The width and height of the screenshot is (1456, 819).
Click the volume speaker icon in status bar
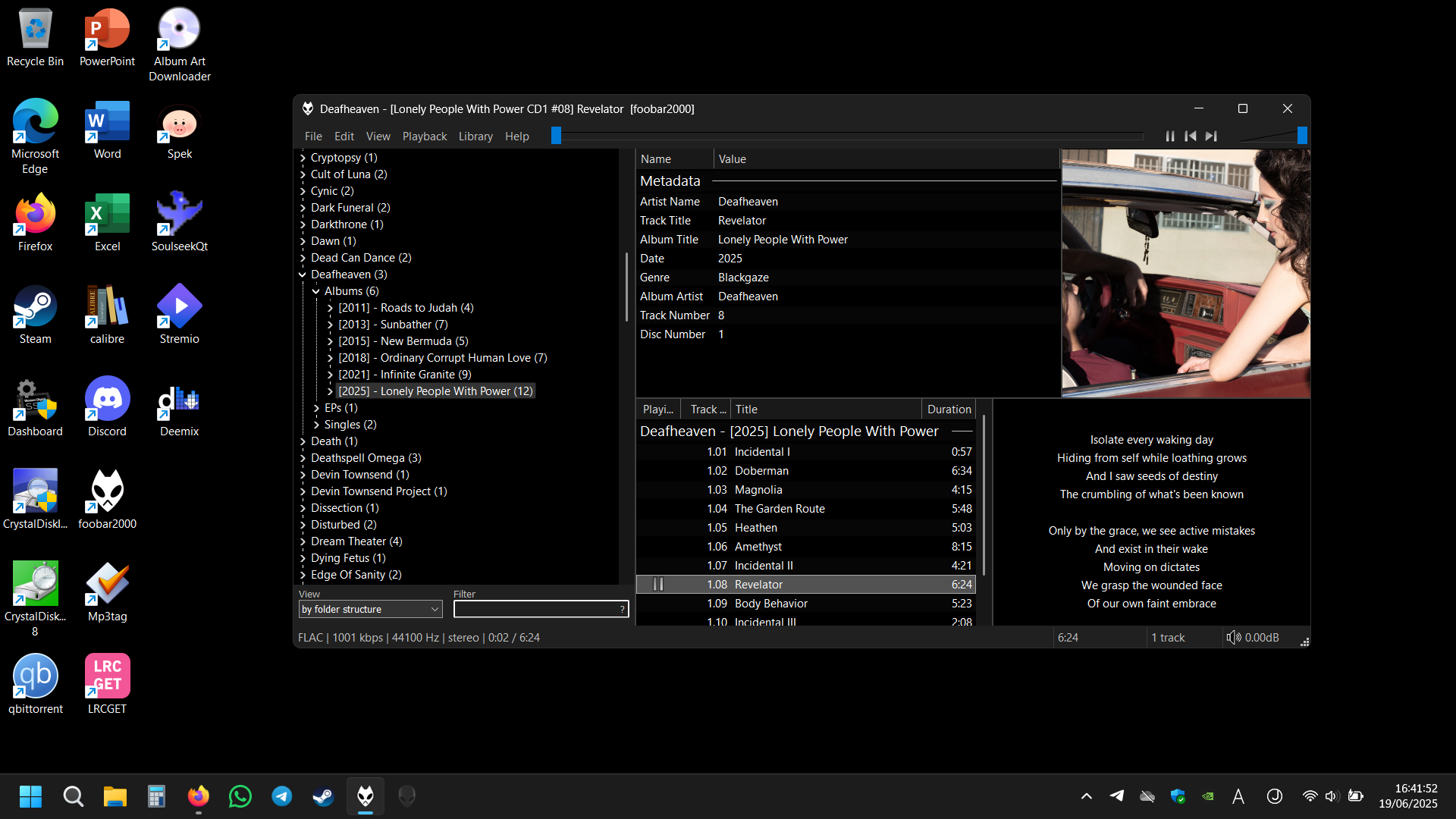[1234, 638]
